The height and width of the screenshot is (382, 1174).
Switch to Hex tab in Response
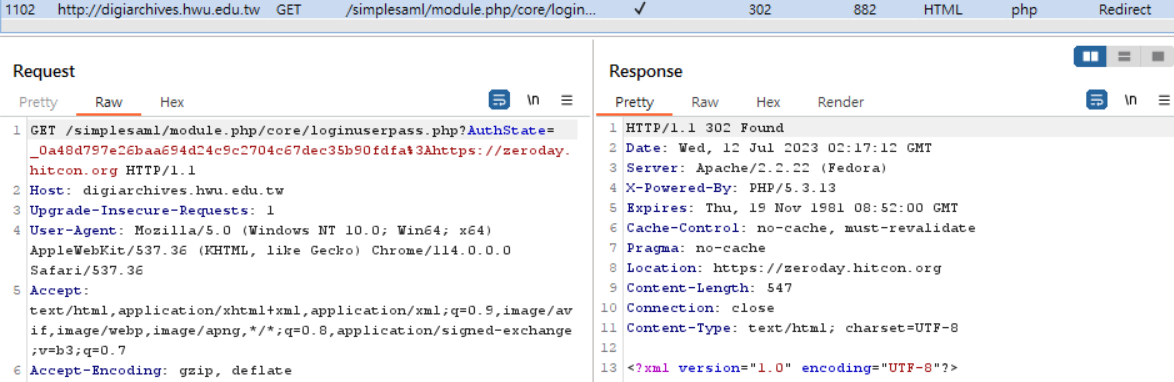point(768,103)
